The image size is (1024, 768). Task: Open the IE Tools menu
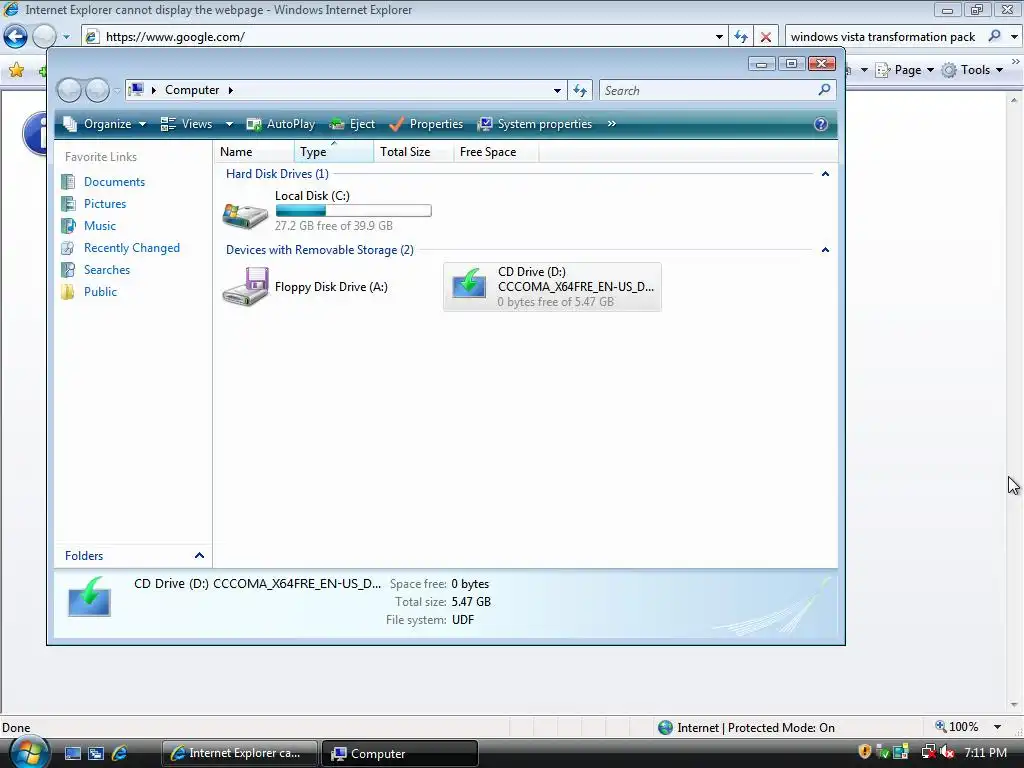click(x=972, y=70)
